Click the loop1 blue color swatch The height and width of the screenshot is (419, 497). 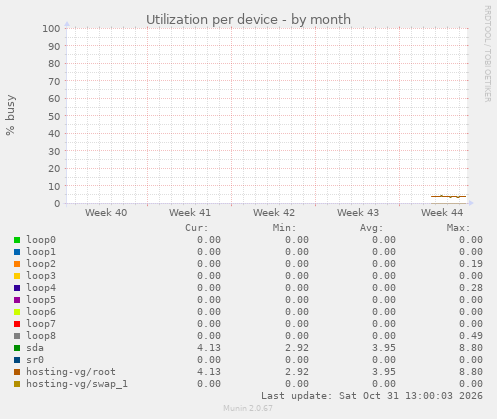(17, 252)
